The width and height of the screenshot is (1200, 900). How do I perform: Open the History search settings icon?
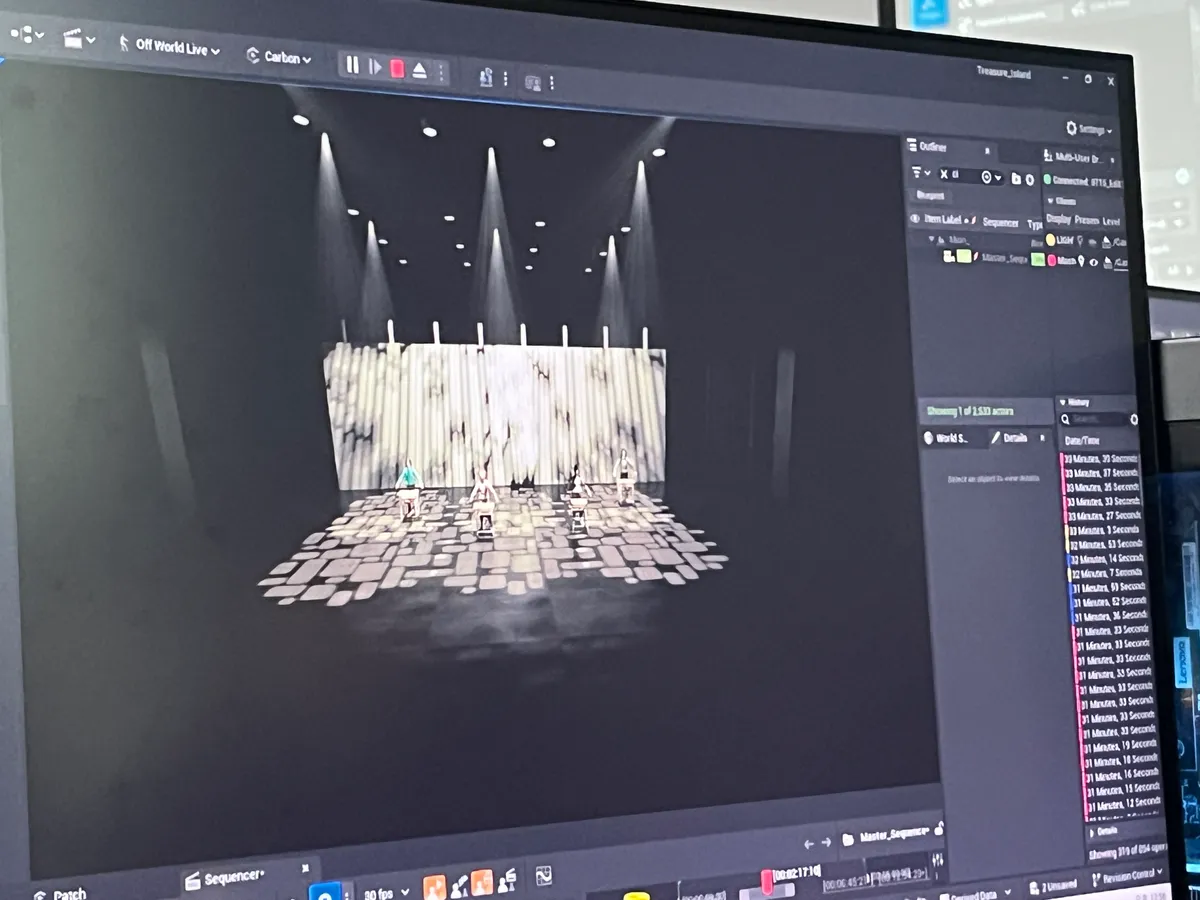click(1134, 420)
